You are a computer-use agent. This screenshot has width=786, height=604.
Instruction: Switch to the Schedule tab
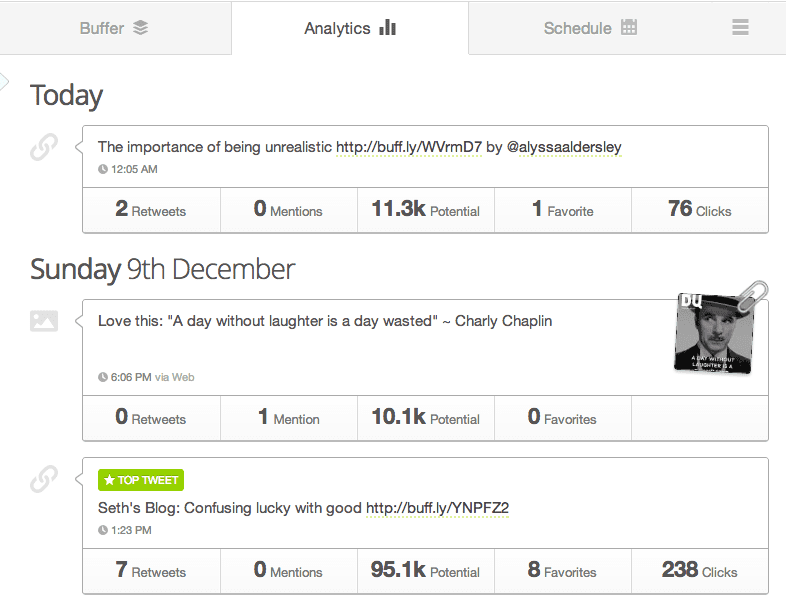click(590, 28)
